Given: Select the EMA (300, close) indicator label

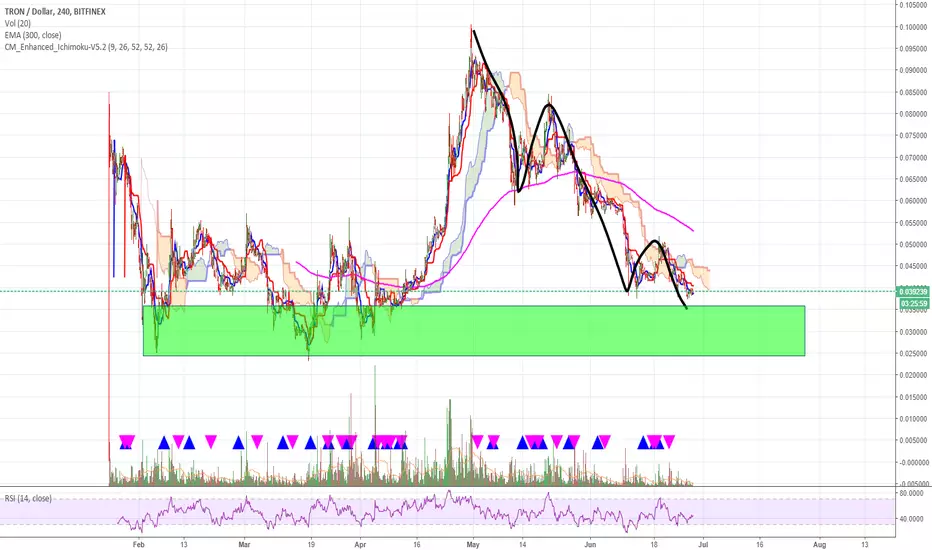Looking at the screenshot, I should 33,35.
